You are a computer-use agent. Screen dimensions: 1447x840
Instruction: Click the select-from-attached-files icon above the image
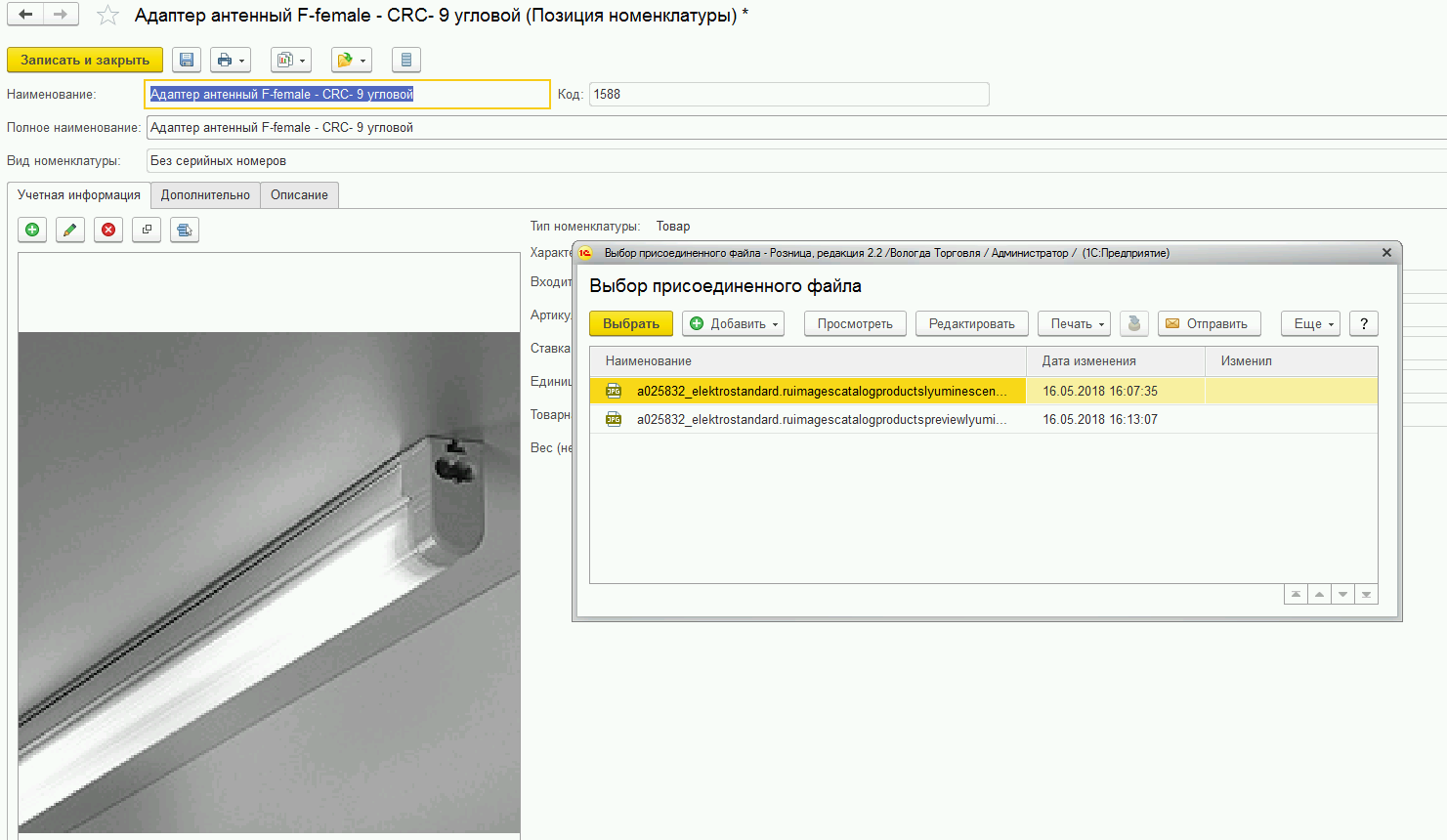coord(185,230)
